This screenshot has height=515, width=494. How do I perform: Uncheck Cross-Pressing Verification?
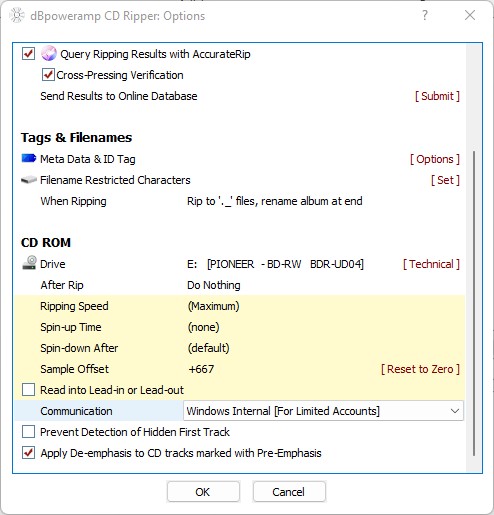coord(48,75)
